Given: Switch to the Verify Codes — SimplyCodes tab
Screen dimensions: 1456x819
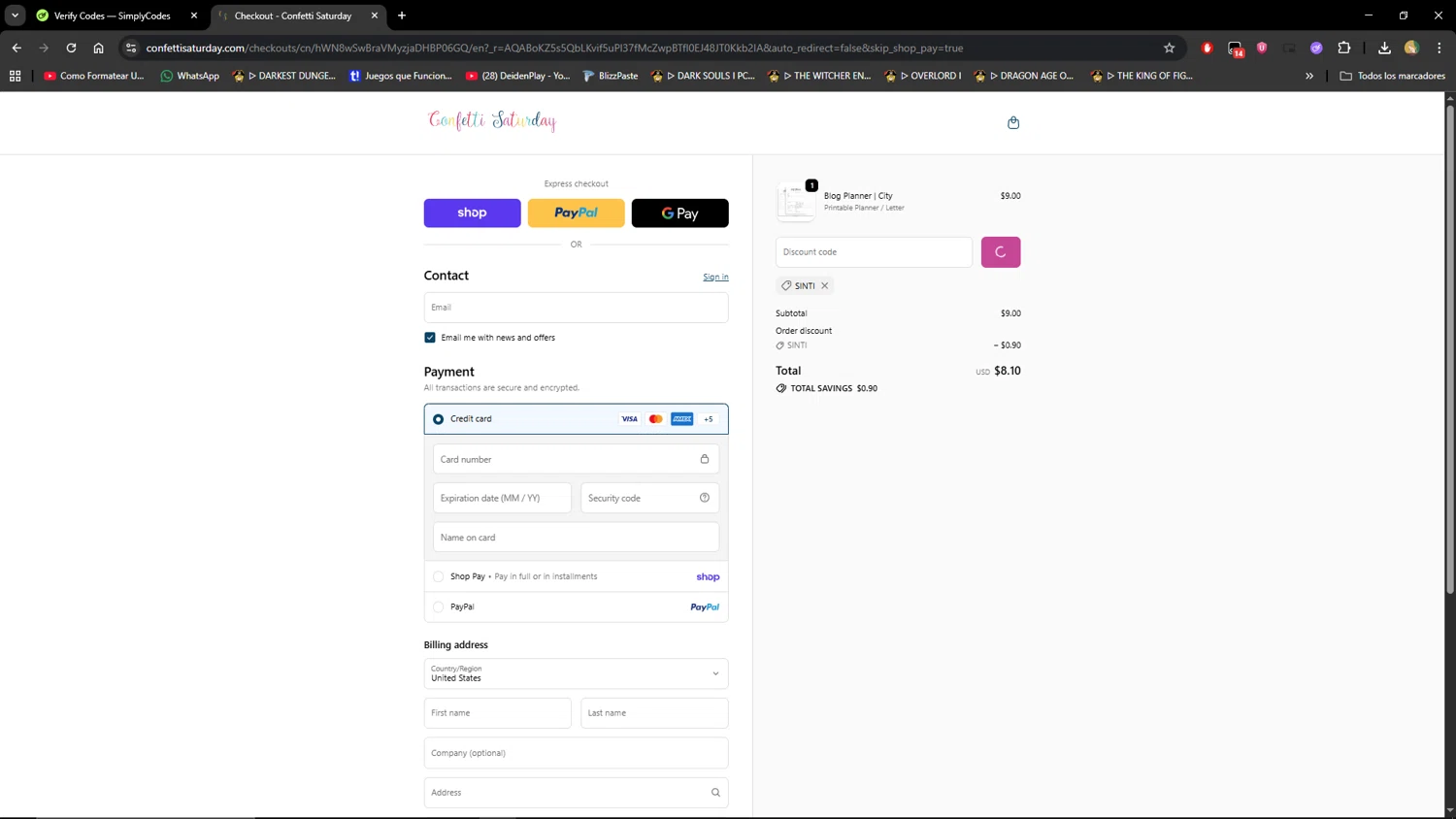Looking at the screenshot, I should [112, 16].
